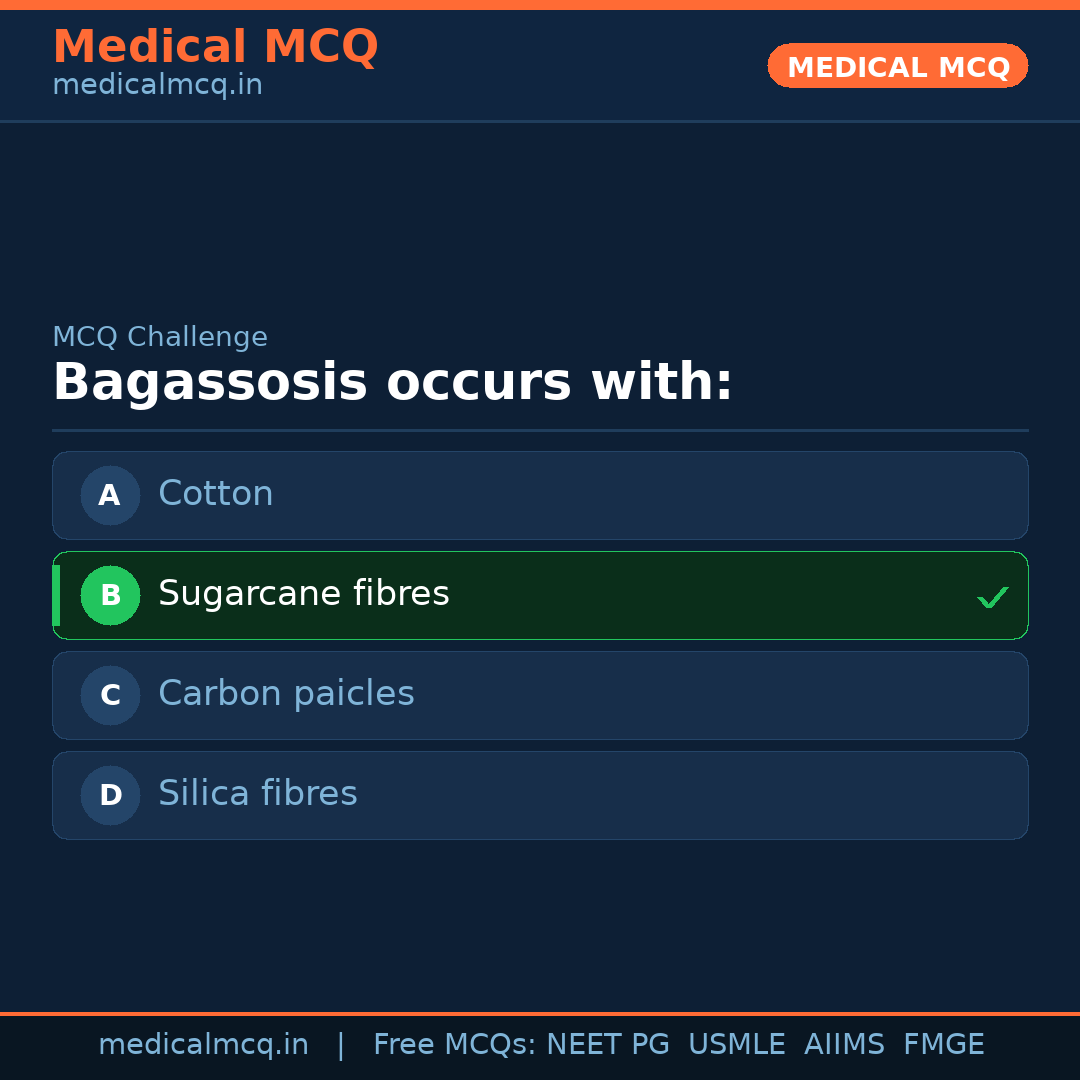Click the orange MEDICAL MCQ badge
This screenshot has height=1080, width=1080.
pyautogui.click(x=897, y=66)
